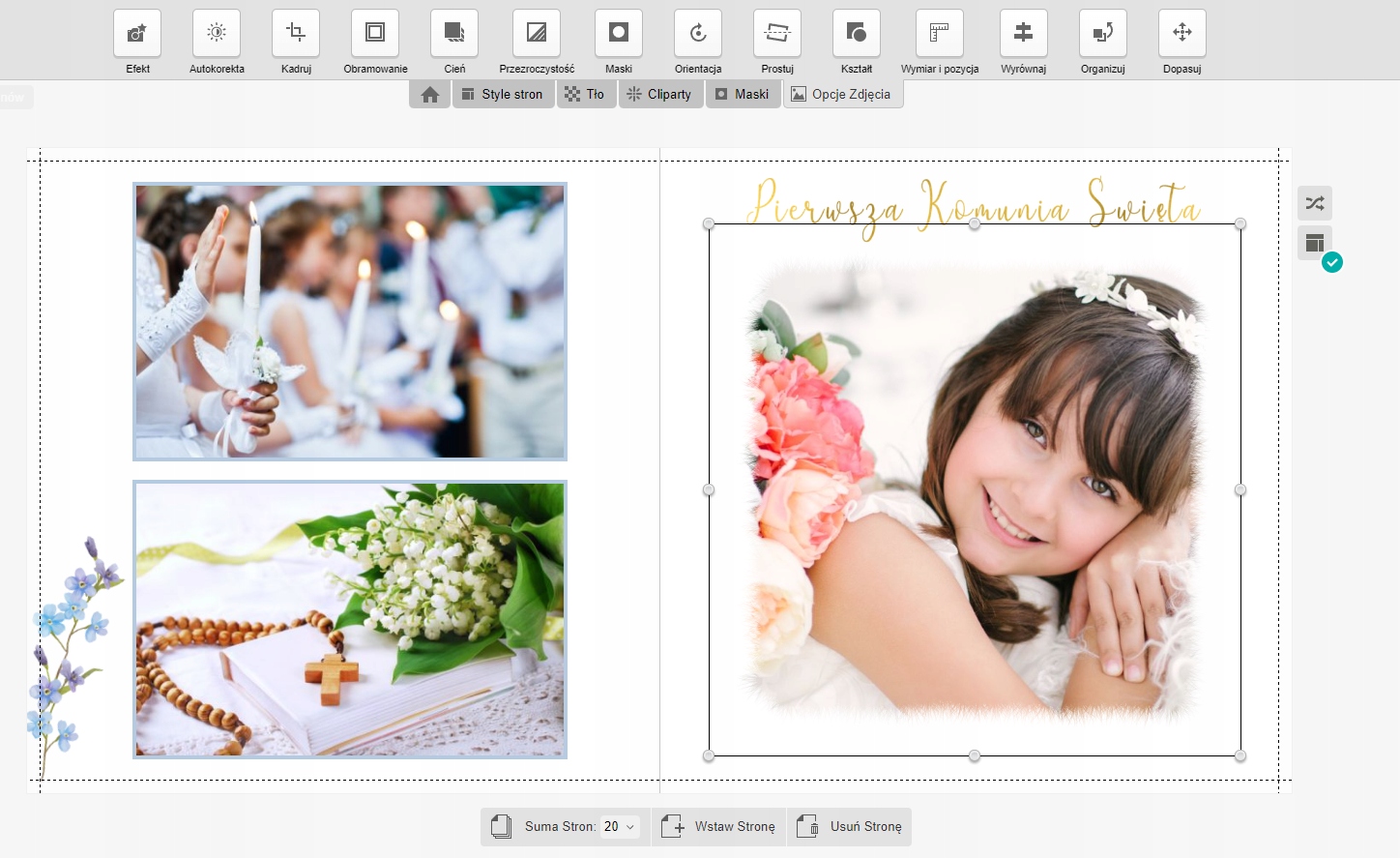
Task: Expand the Suma Stron page count dropdown
Action: [x=620, y=827]
